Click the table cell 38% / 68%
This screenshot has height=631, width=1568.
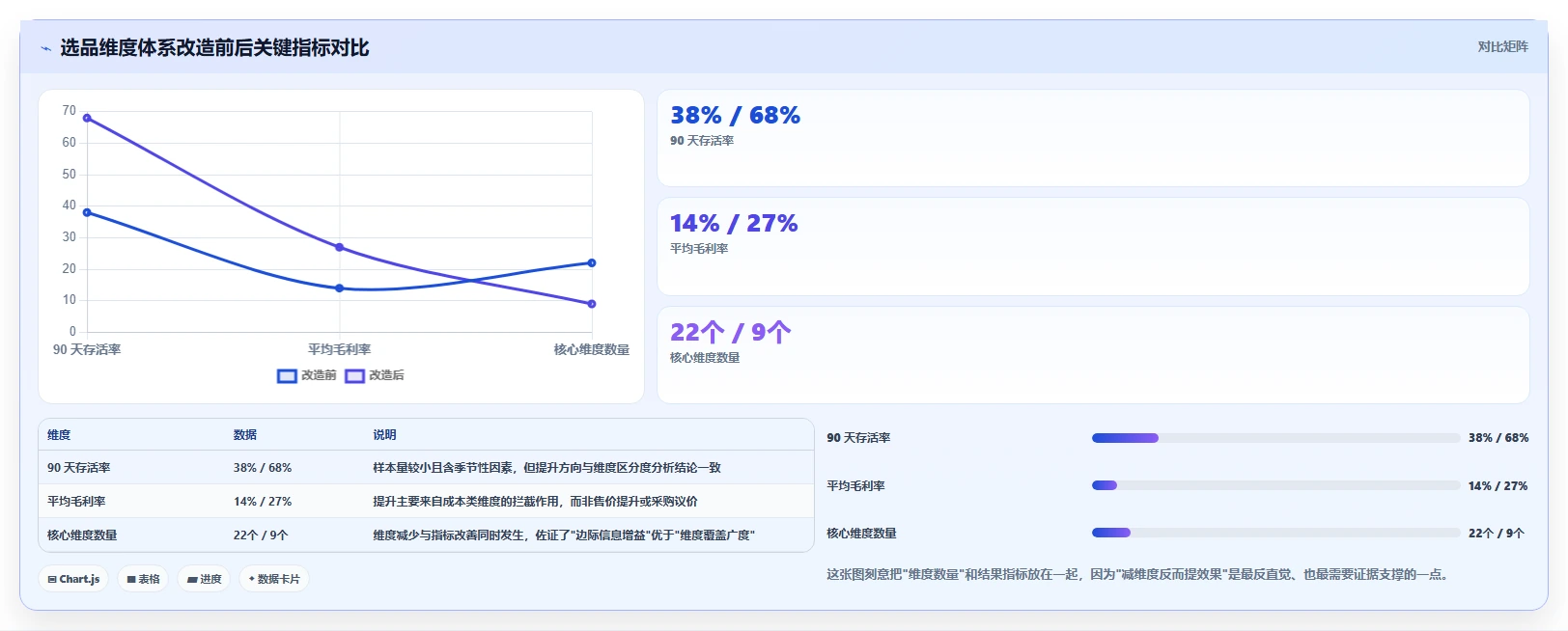[263, 468]
